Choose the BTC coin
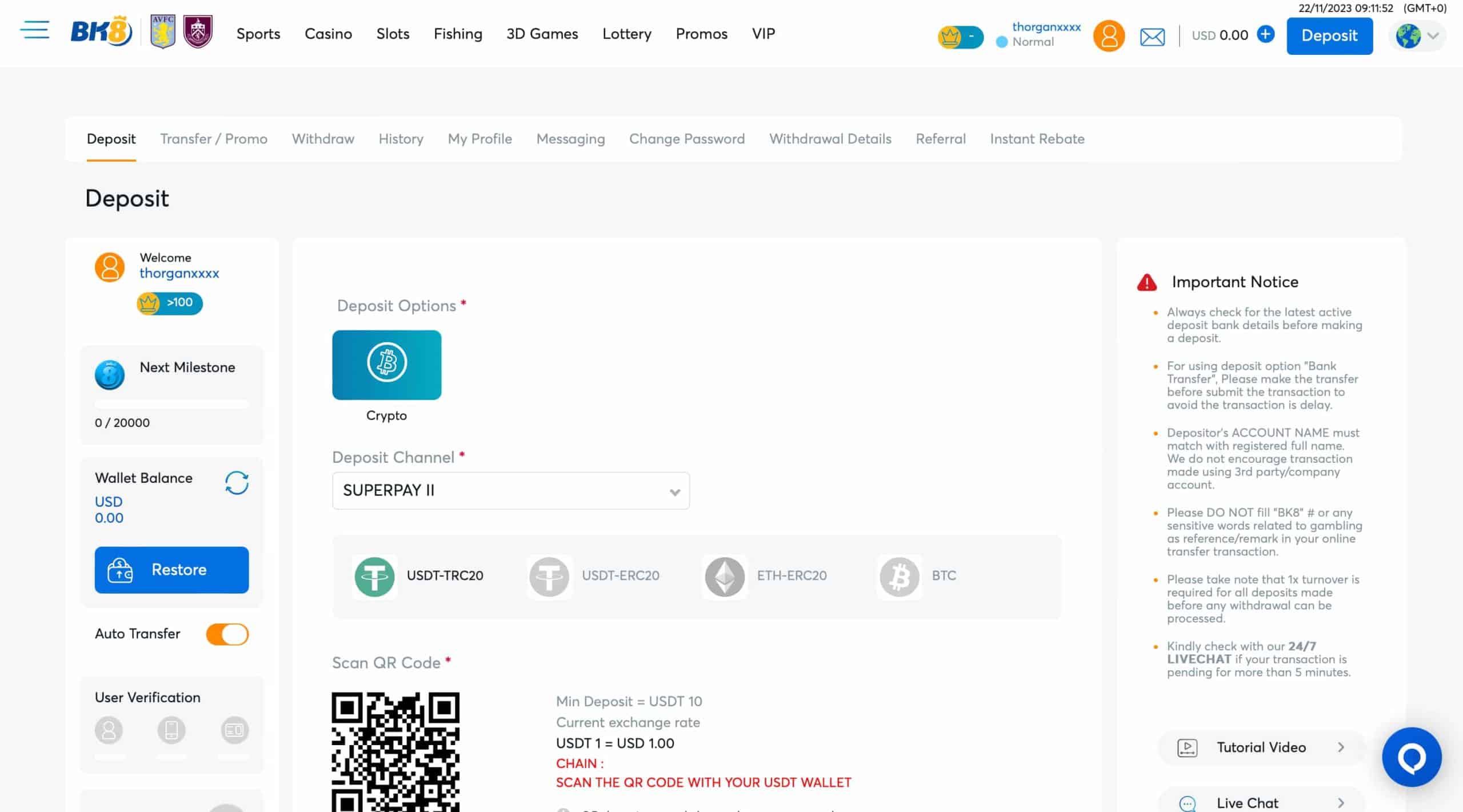 pyautogui.click(x=918, y=576)
